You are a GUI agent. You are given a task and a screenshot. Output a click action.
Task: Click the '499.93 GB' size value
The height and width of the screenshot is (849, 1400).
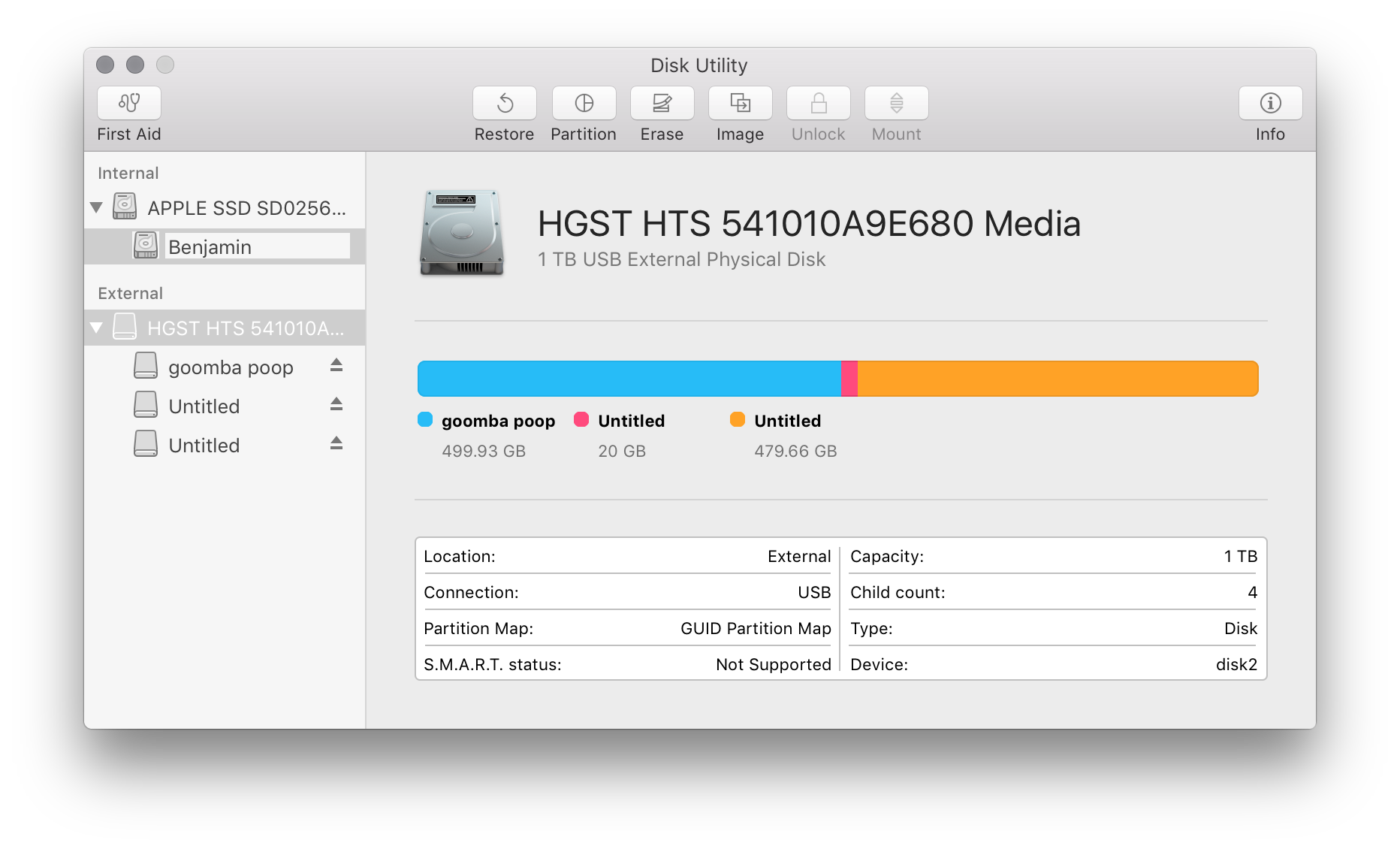(484, 451)
